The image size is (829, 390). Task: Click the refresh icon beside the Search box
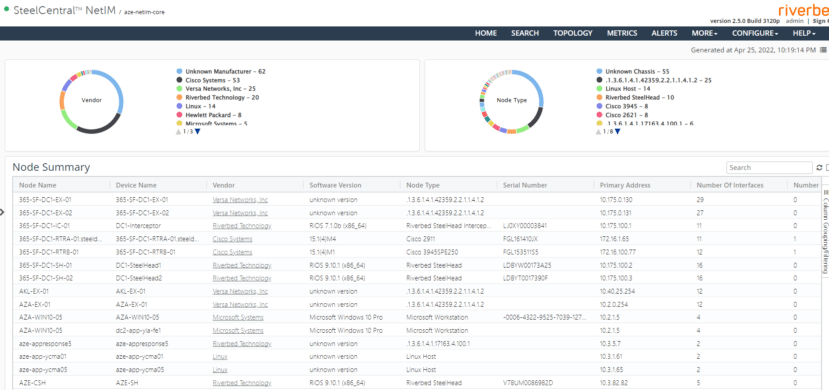point(819,168)
